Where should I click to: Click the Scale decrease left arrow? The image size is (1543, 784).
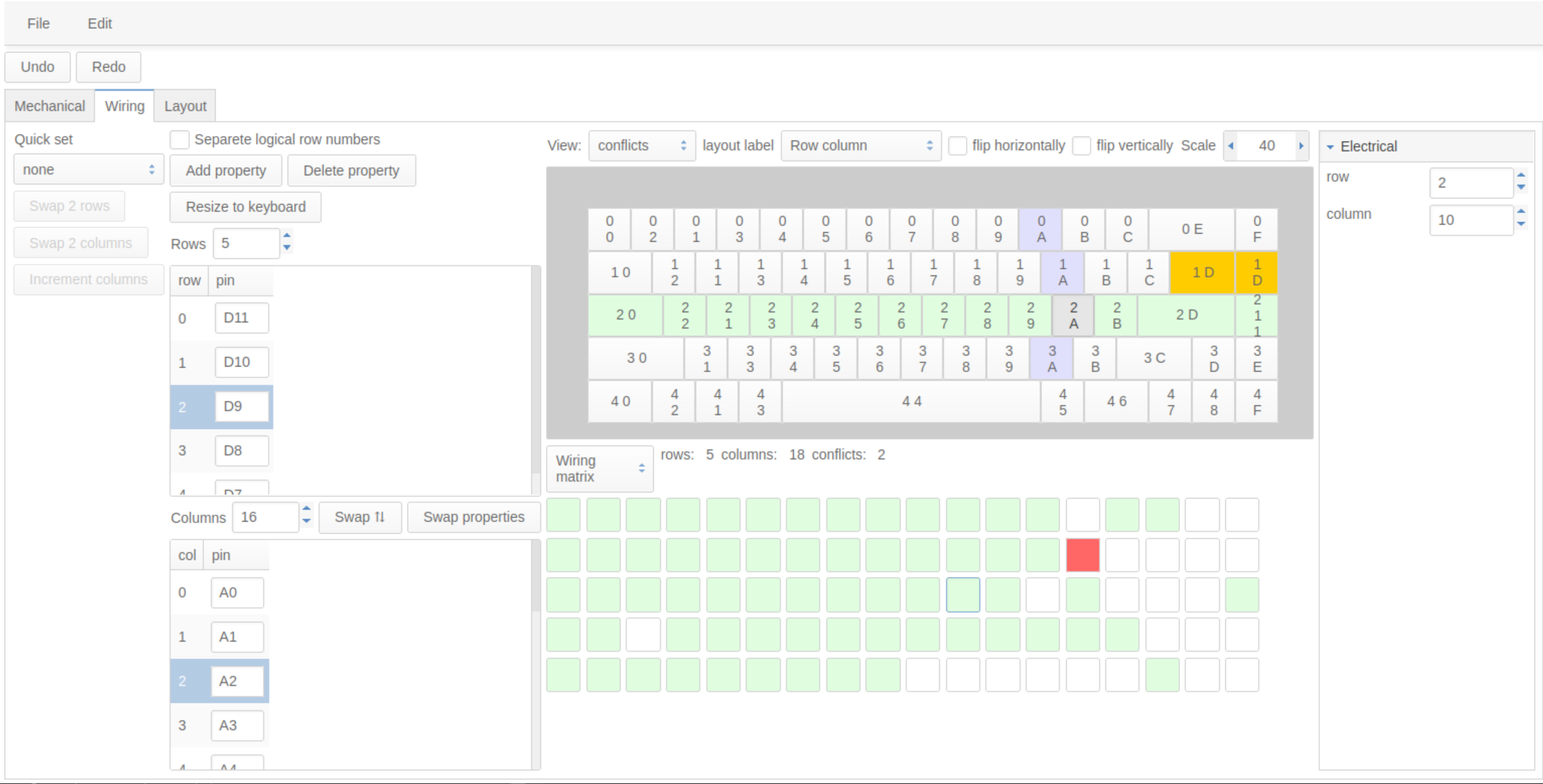pos(1230,146)
